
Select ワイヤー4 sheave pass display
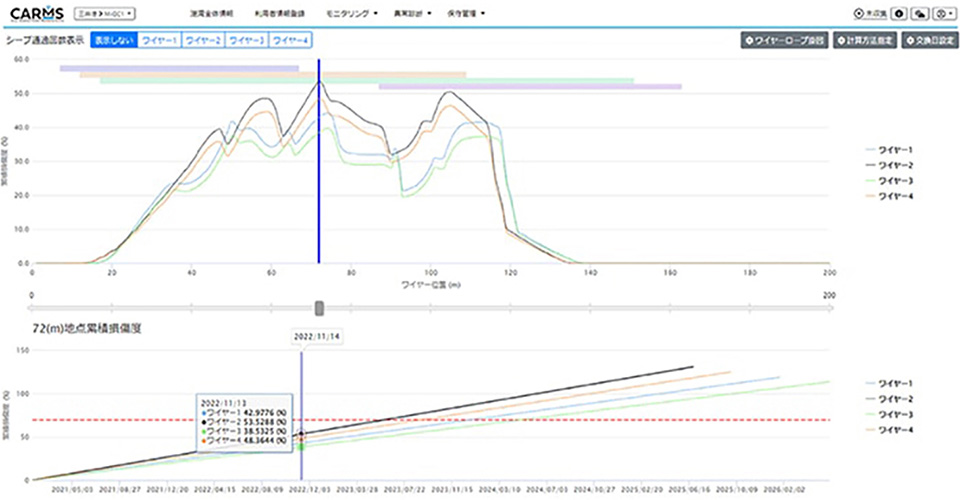(290, 40)
